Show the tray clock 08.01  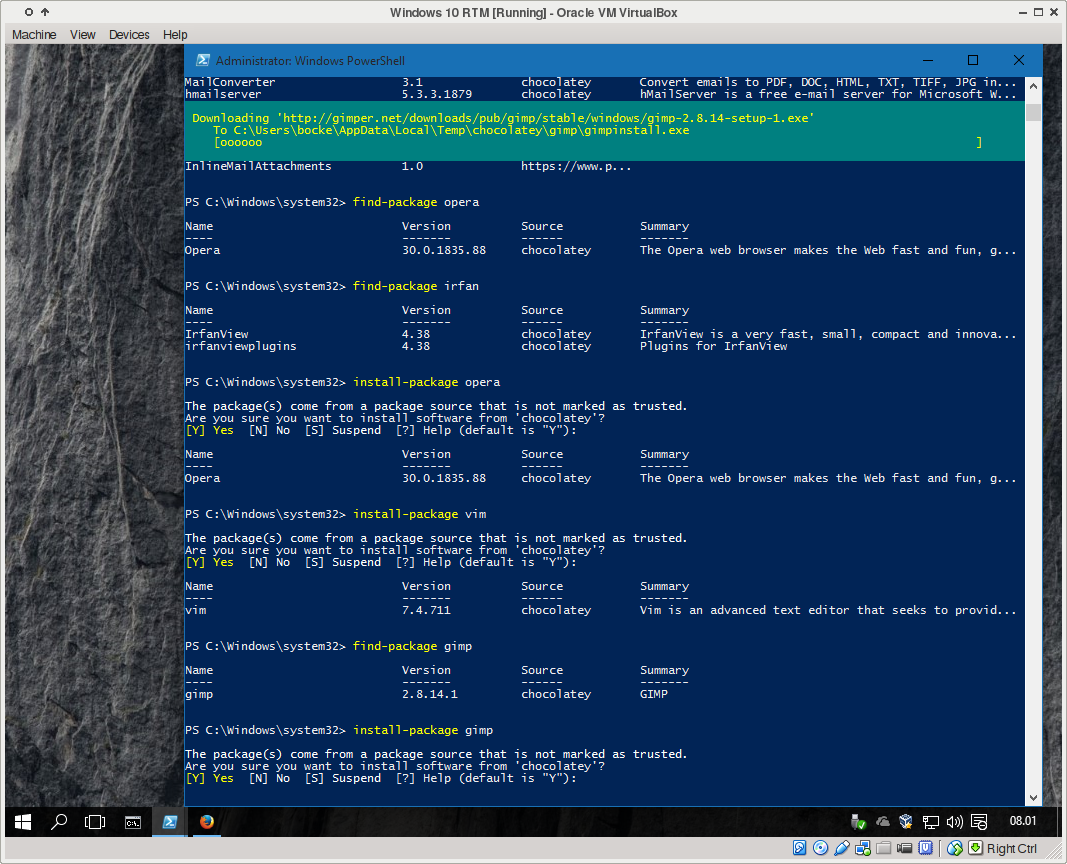[1023, 821]
